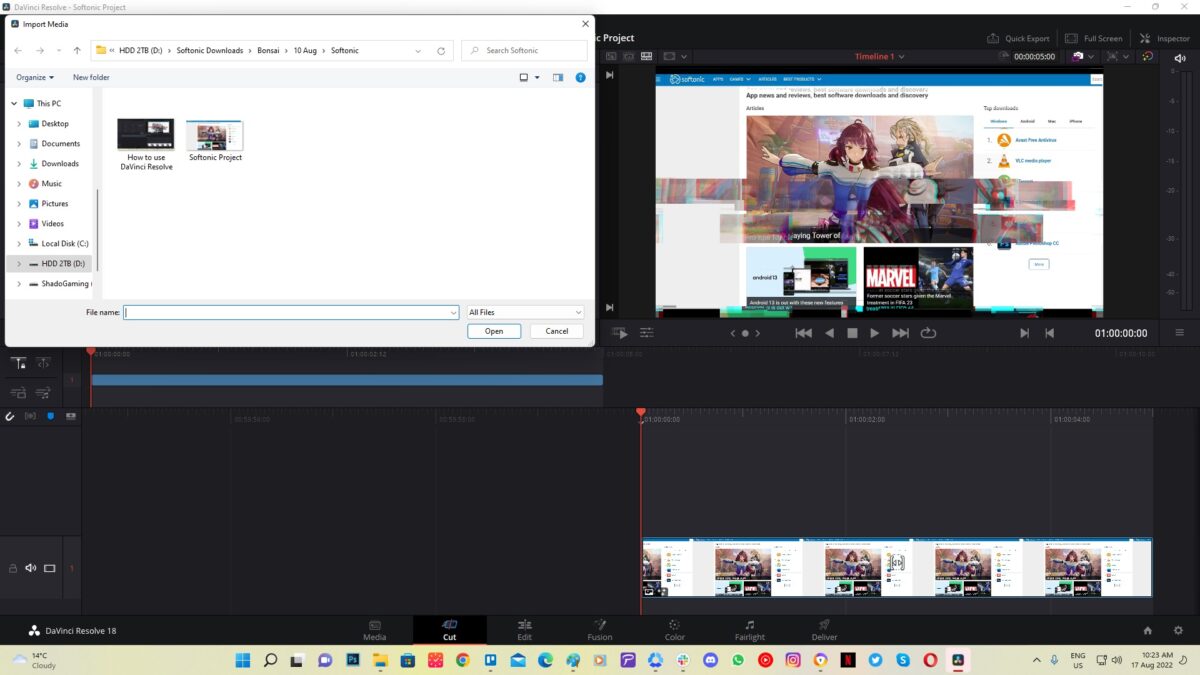Screen dimensions: 1200x675
Task: Click the Search Softonic field
Action: click(525, 50)
